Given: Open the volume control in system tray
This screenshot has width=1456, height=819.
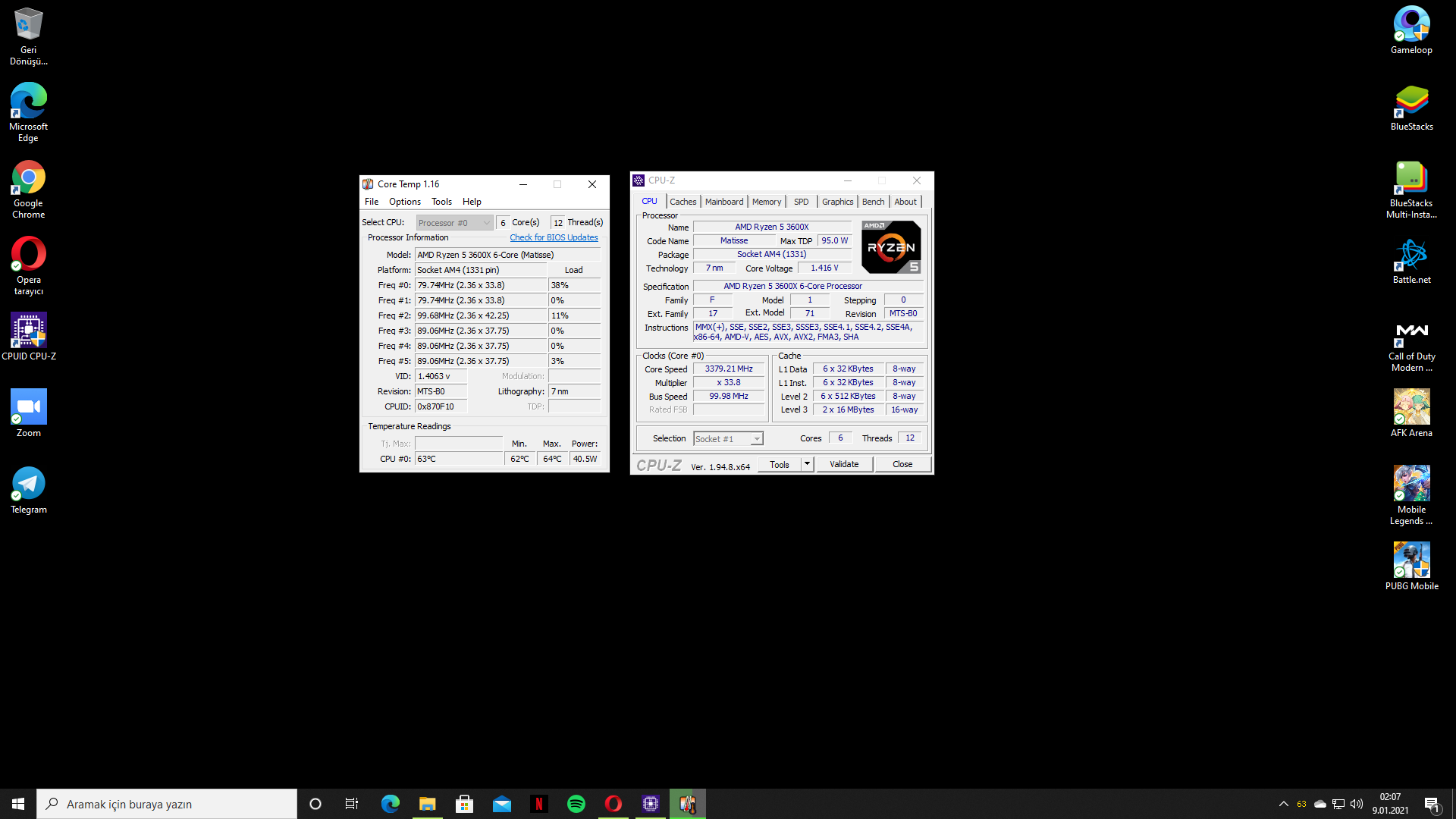Looking at the screenshot, I should tap(1357, 804).
